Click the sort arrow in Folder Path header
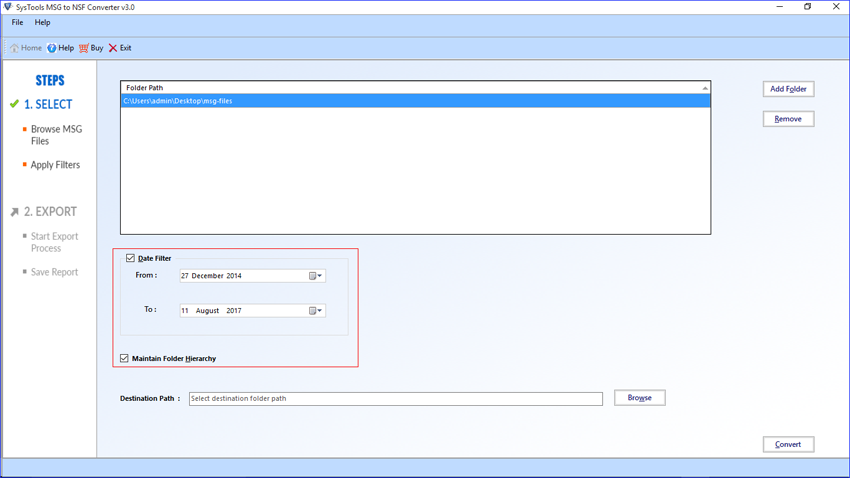This screenshot has width=850, height=478. pos(705,88)
